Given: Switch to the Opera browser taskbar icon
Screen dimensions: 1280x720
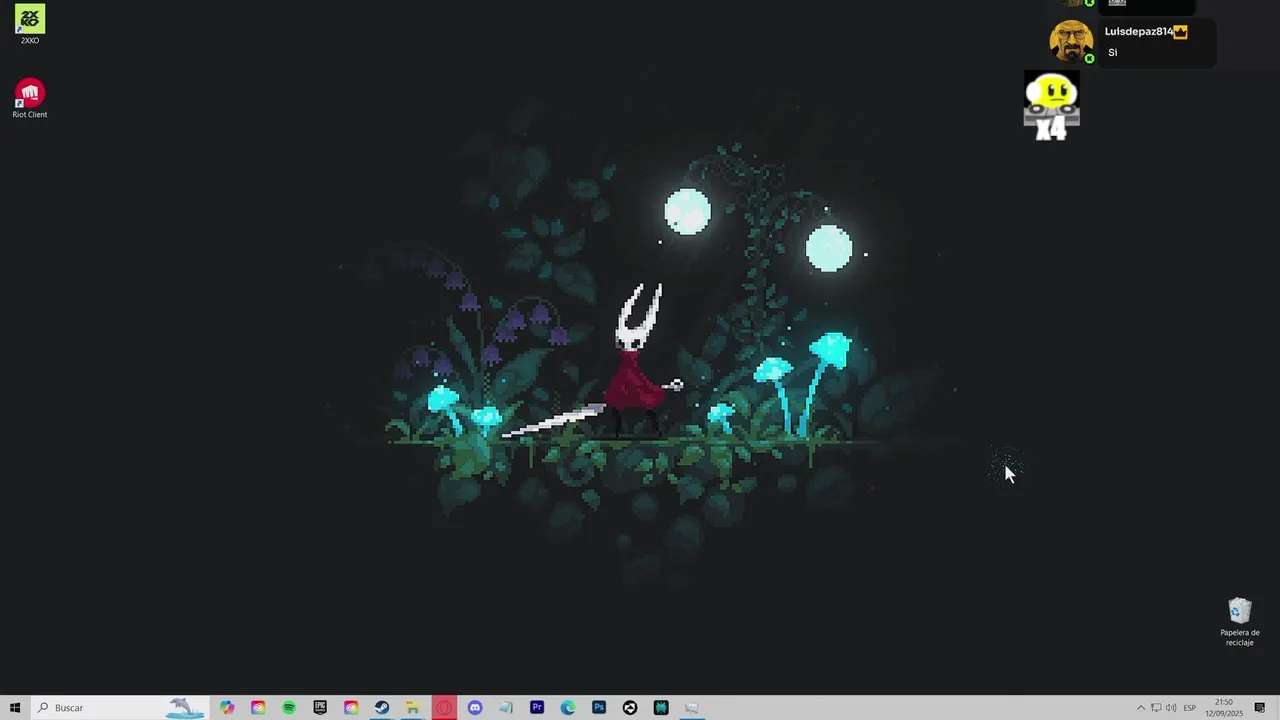Looking at the screenshot, I should (444, 708).
